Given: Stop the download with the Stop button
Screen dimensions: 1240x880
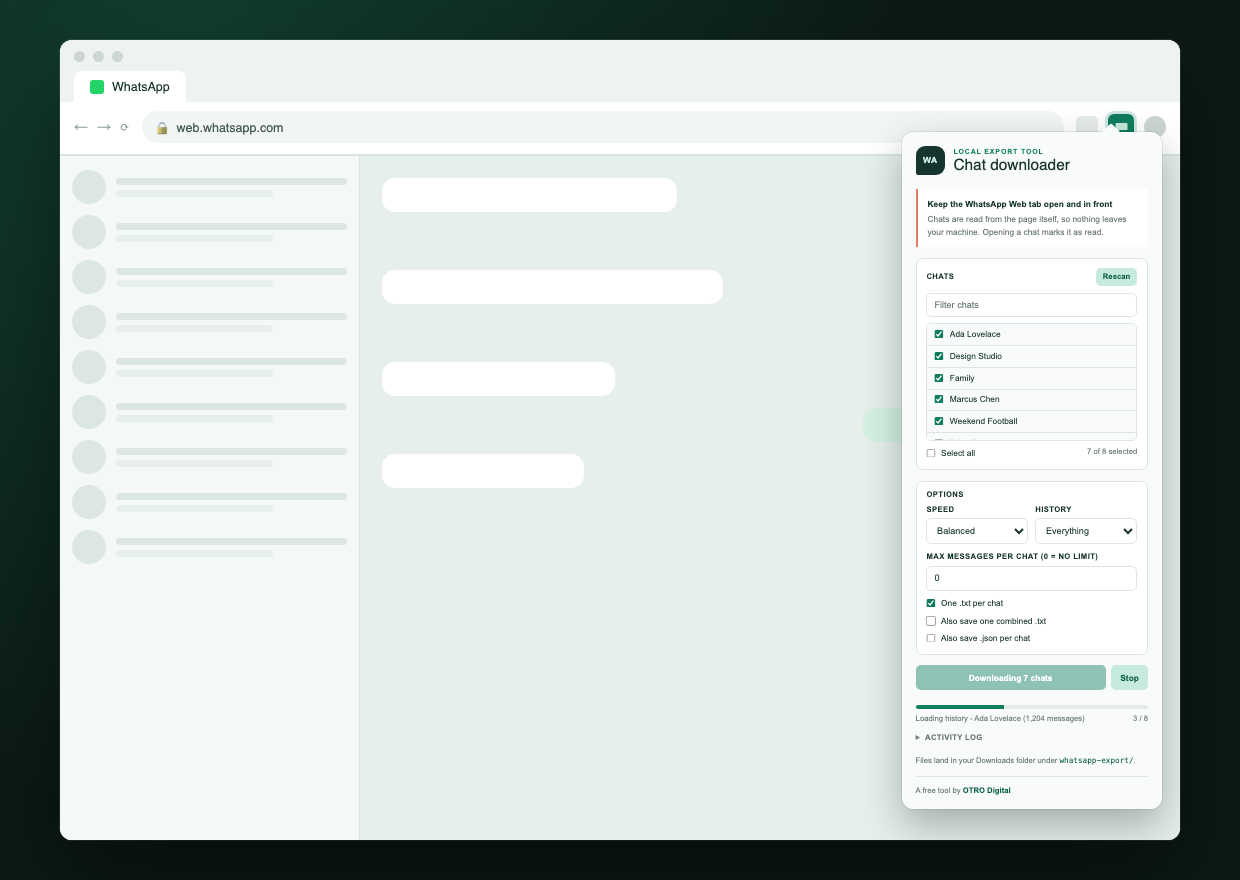Looking at the screenshot, I should (x=1129, y=678).
